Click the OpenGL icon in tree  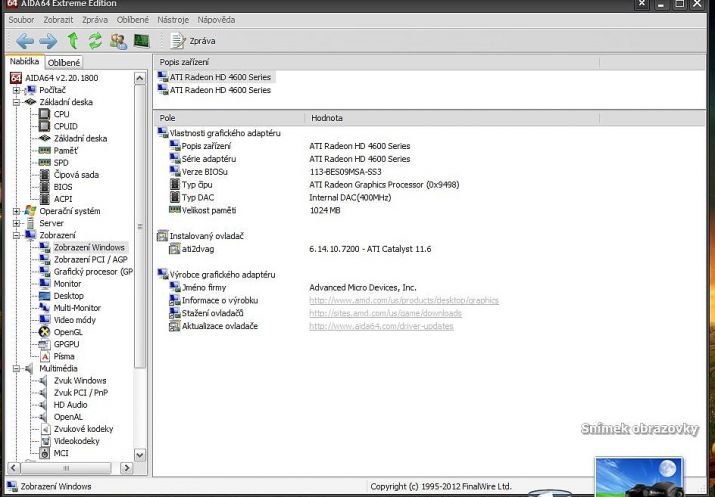pos(44,332)
